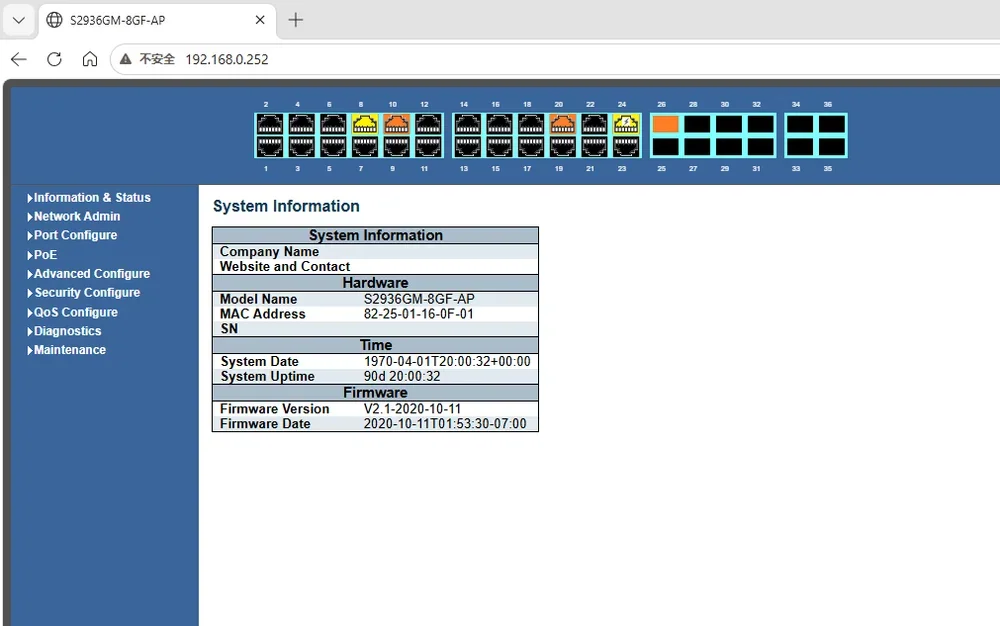Viewport: 1000px width, 626px height.
Task: Click the orange port 10 icon
Action: [396, 124]
